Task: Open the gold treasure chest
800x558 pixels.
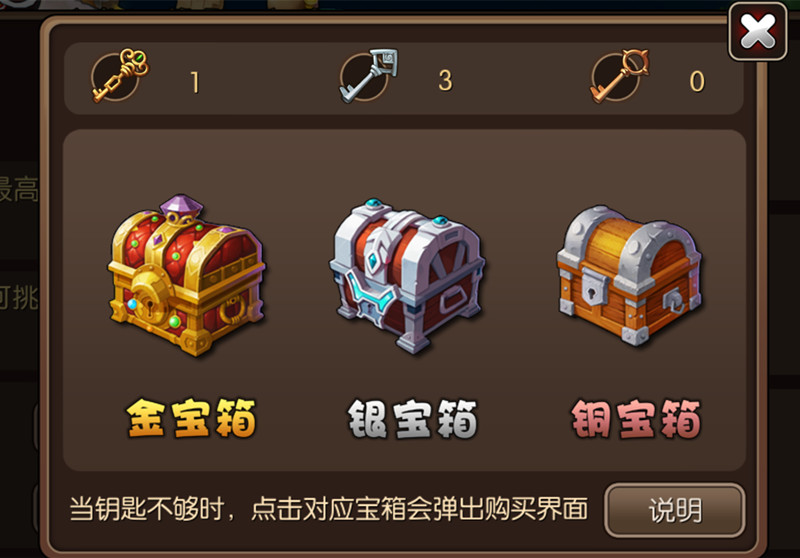Action: pyautogui.click(x=187, y=274)
